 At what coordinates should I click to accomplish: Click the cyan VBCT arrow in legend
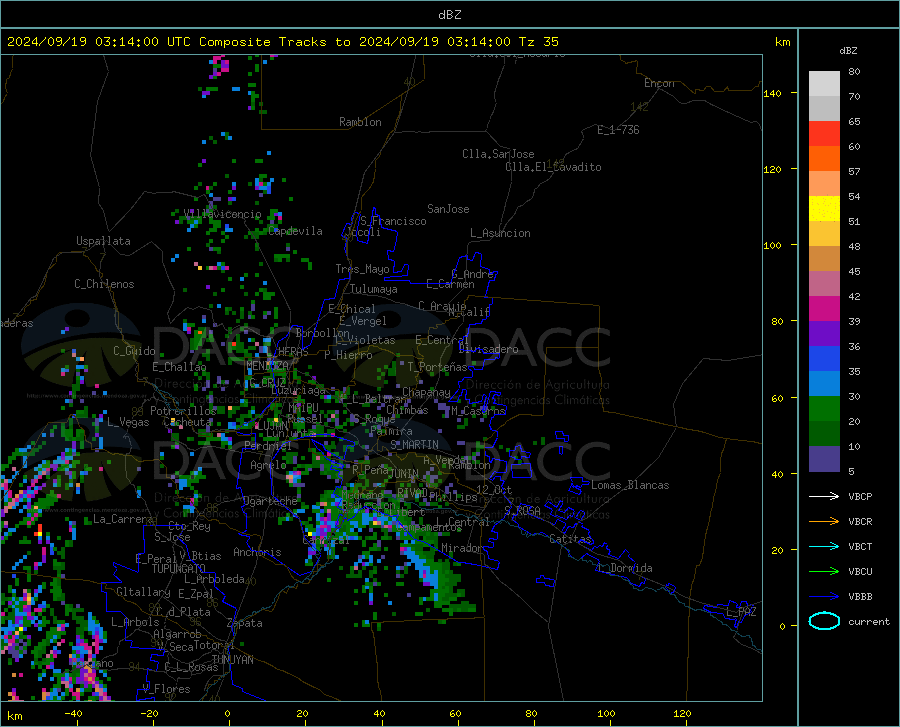(x=824, y=546)
